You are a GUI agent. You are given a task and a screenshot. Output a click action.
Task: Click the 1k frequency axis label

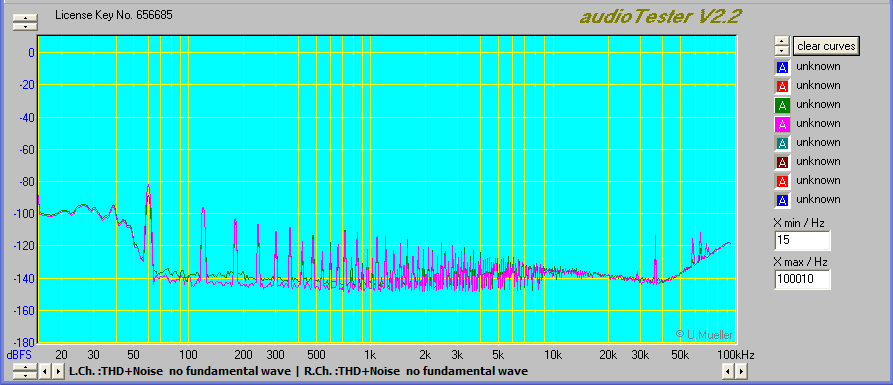tap(370, 355)
